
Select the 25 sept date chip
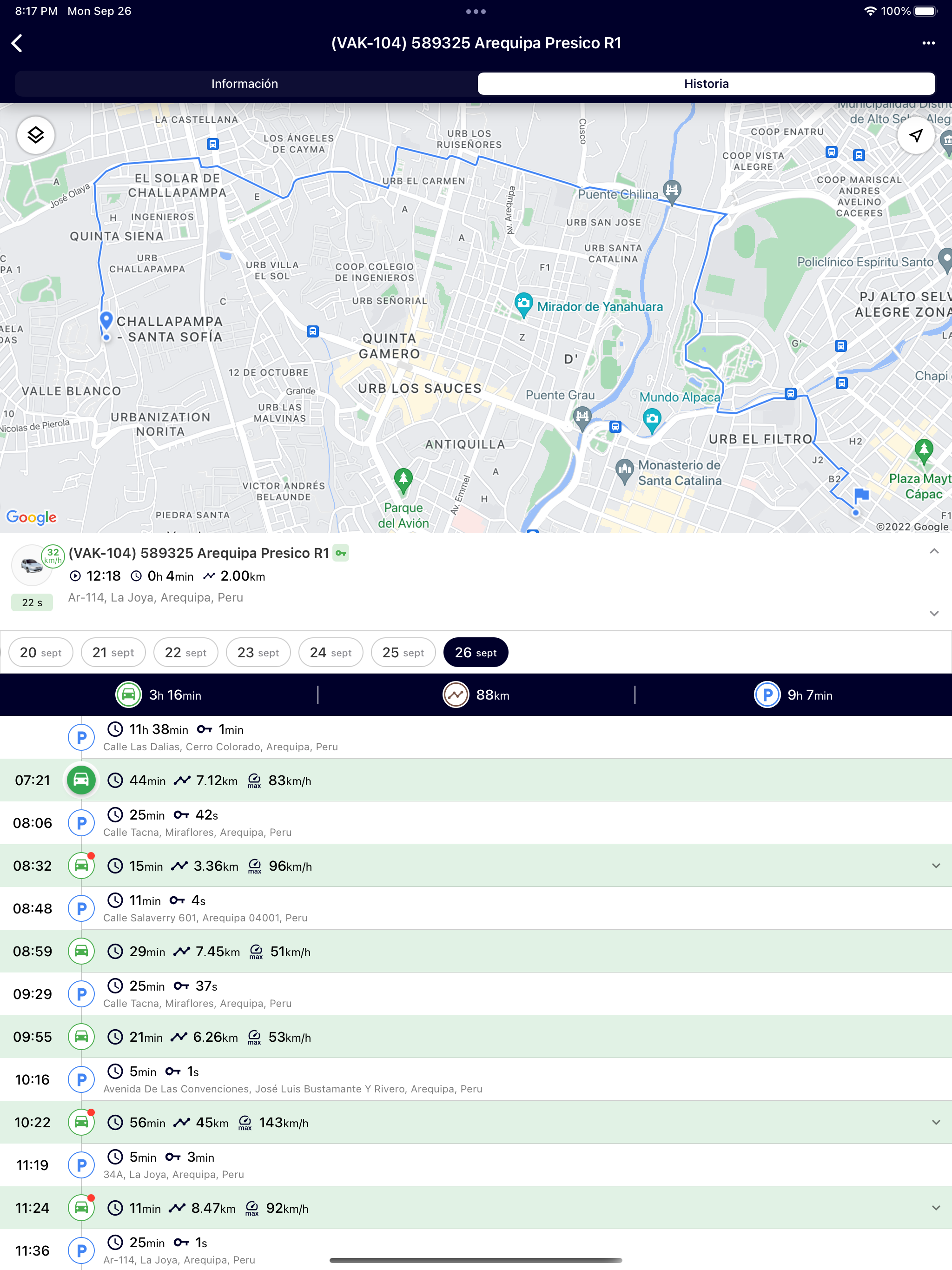(x=403, y=653)
